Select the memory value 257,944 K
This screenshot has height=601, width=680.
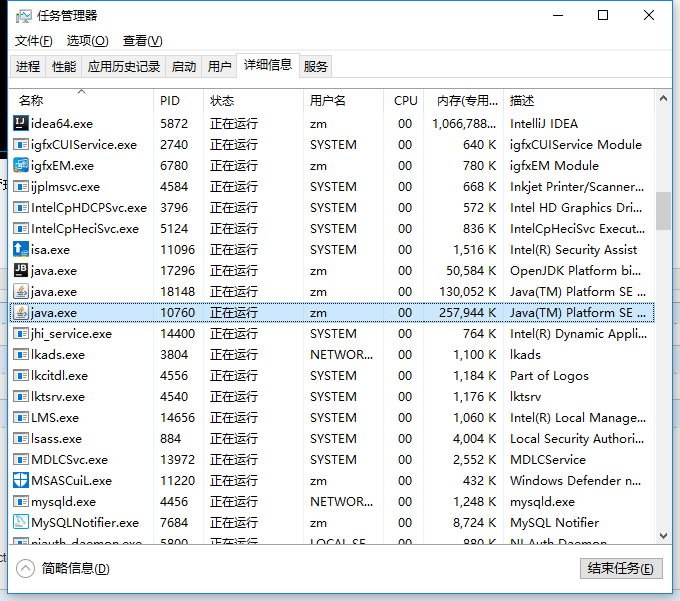[468, 313]
